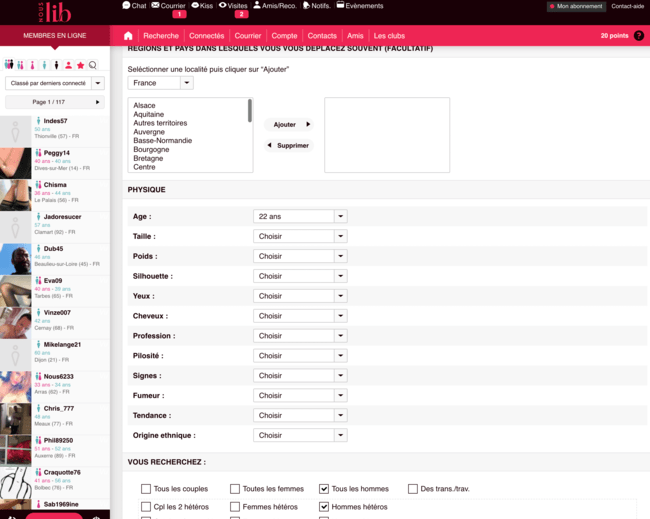Open the Origine ethnique dropdown
This screenshot has width=650, height=519.
[x=300, y=435]
